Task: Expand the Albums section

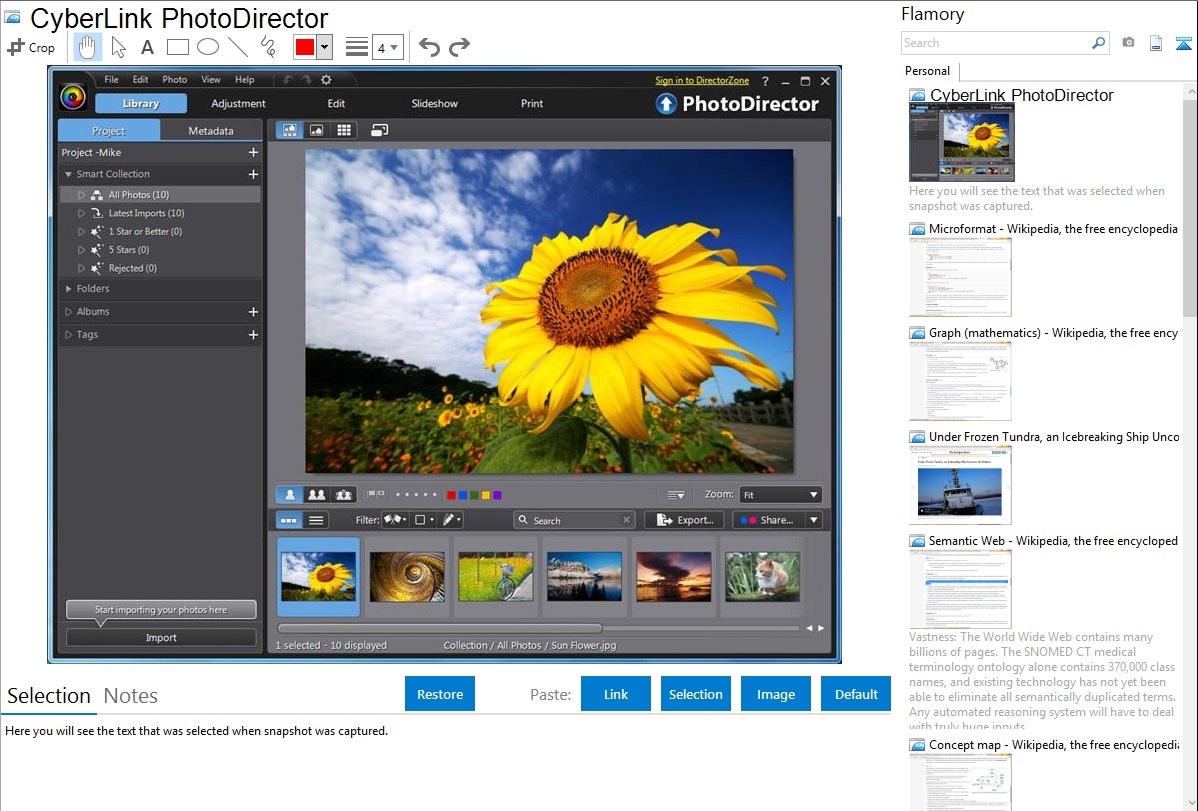Action: pos(68,312)
